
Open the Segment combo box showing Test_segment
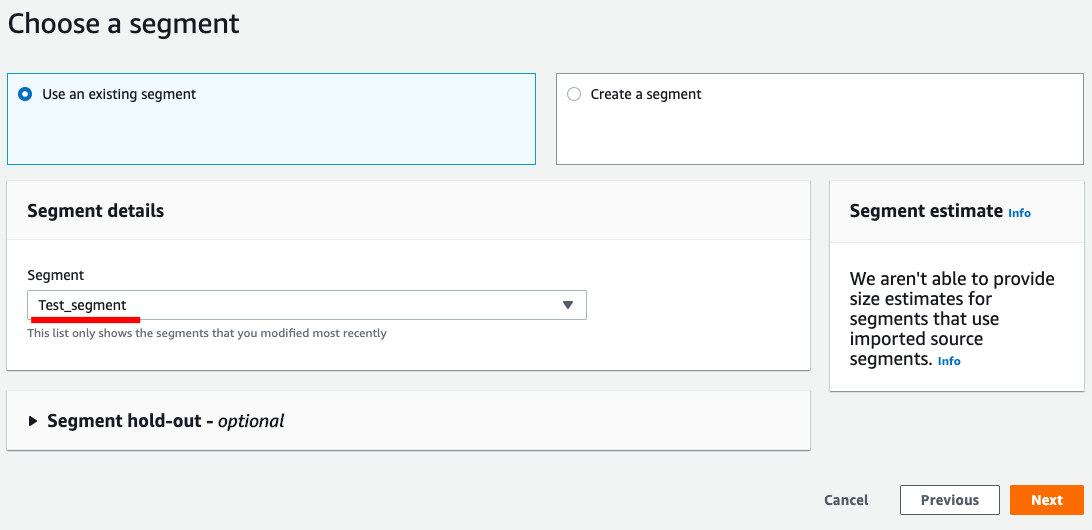pyautogui.click(x=306, y=305)
